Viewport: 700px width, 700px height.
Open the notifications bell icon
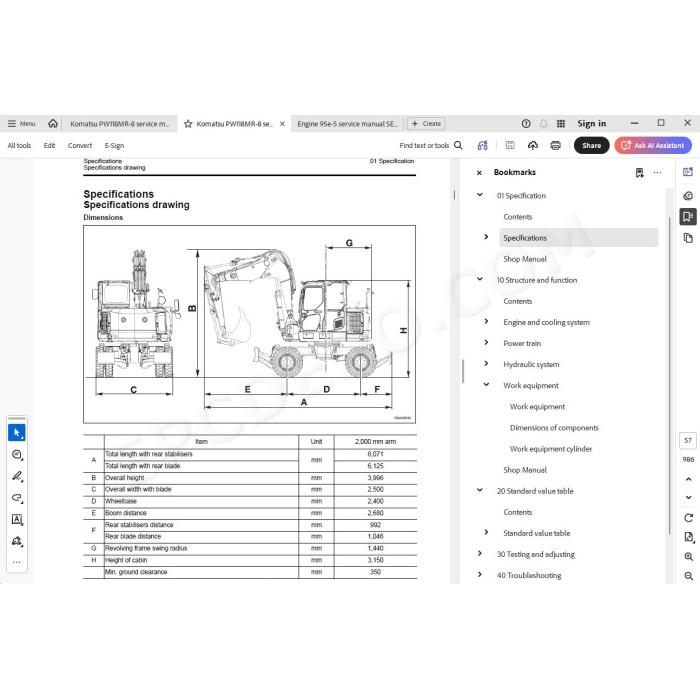[543, 124]
